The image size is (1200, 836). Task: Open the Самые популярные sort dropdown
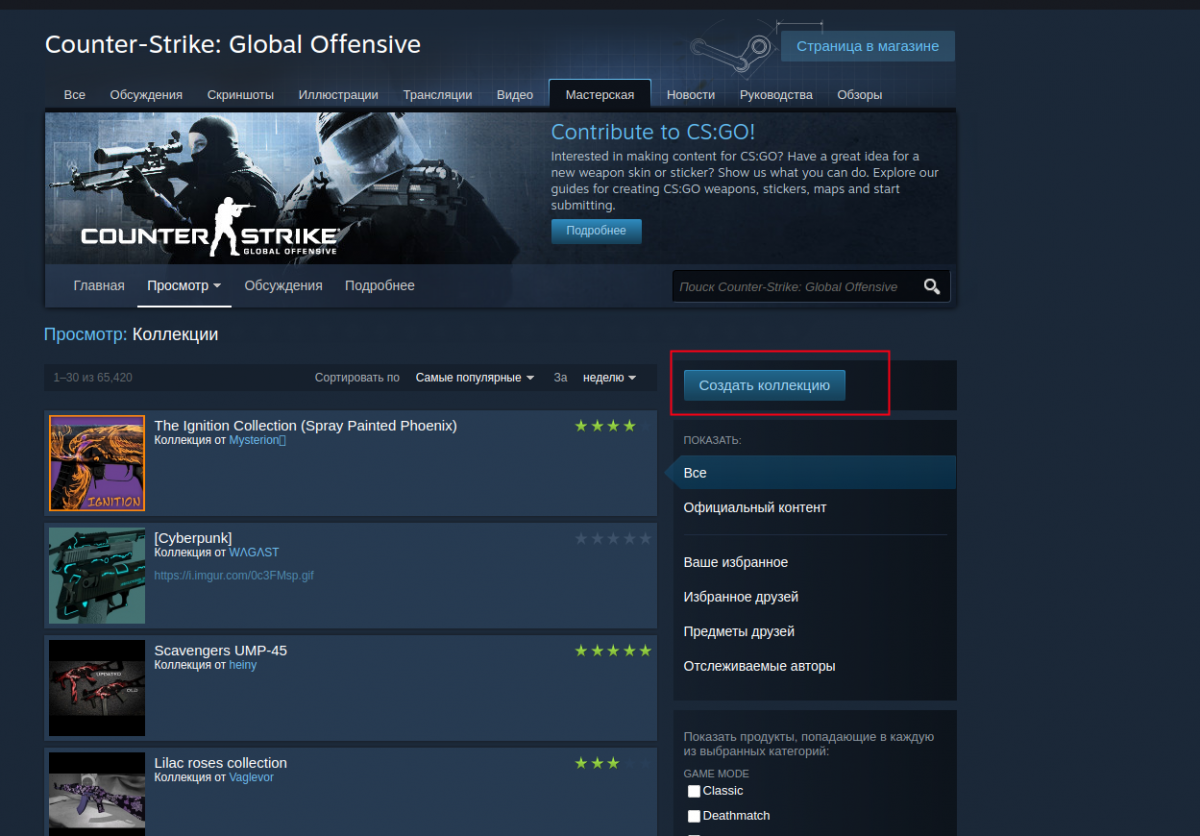(475, 377)
